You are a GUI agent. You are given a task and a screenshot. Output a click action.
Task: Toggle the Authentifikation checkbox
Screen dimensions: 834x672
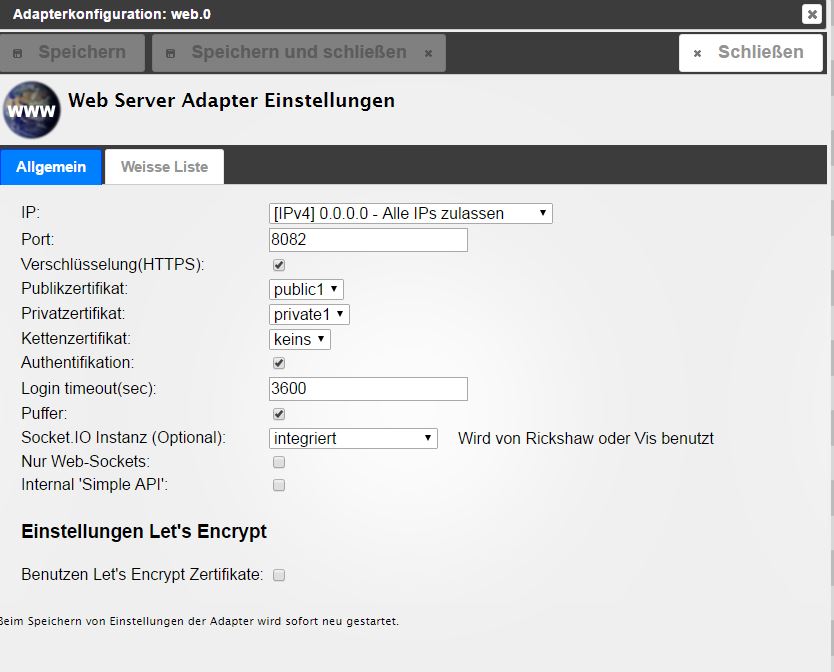[x=279, y=363]
